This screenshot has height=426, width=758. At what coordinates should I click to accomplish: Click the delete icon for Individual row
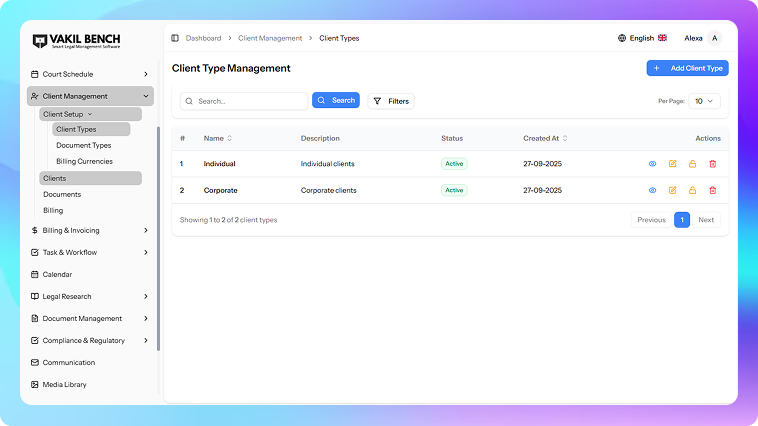tap(712, 163)
